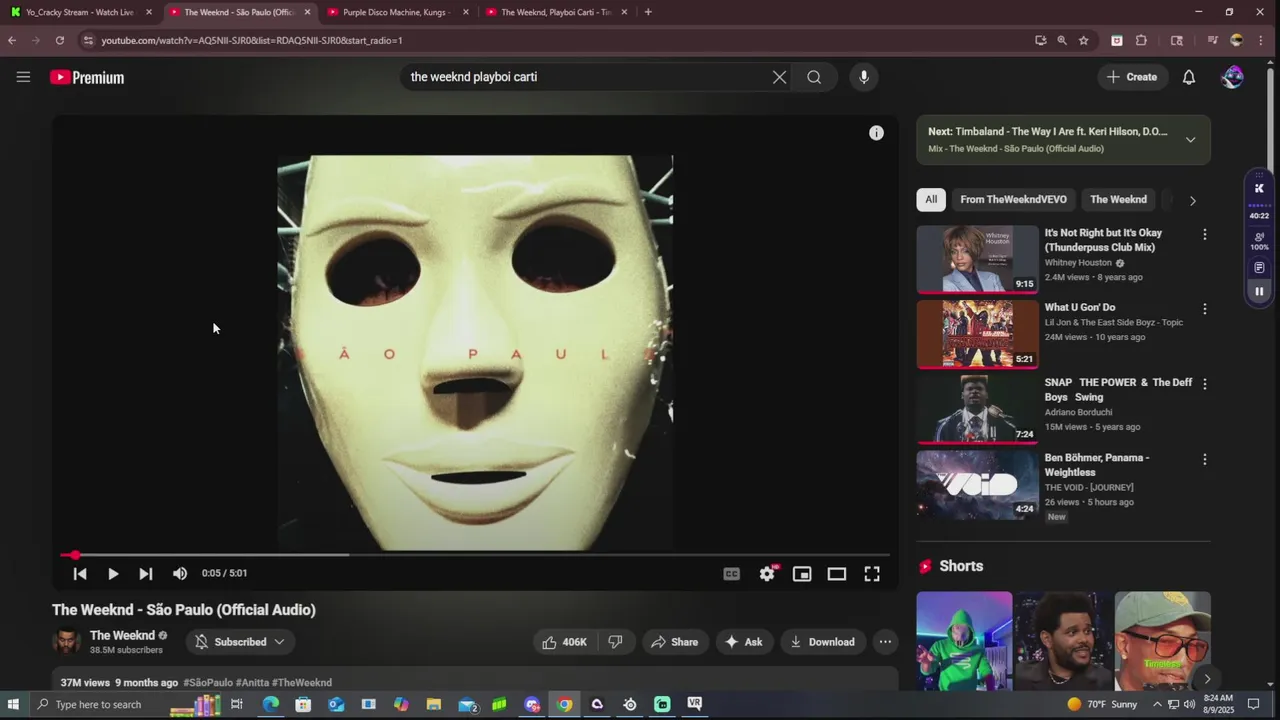1280x720 pixels.
Task: Open Whitney Houston video thumbnail
Action: click(x=978, y=259)
